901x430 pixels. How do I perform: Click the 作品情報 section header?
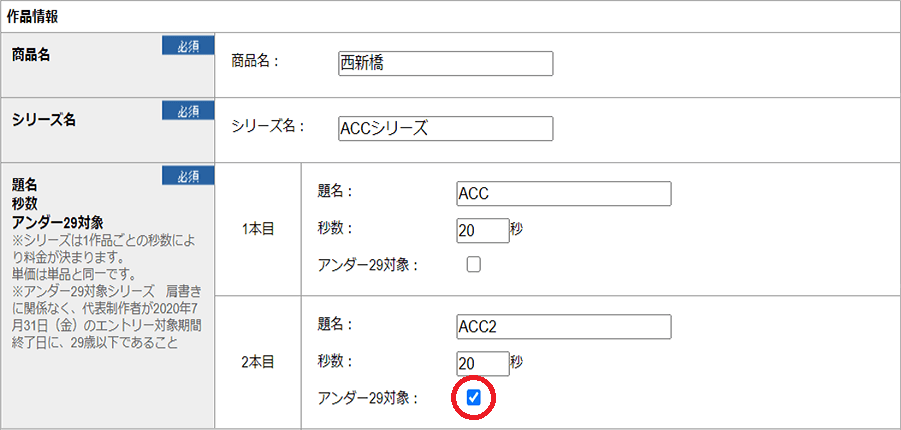click(32, 15)
